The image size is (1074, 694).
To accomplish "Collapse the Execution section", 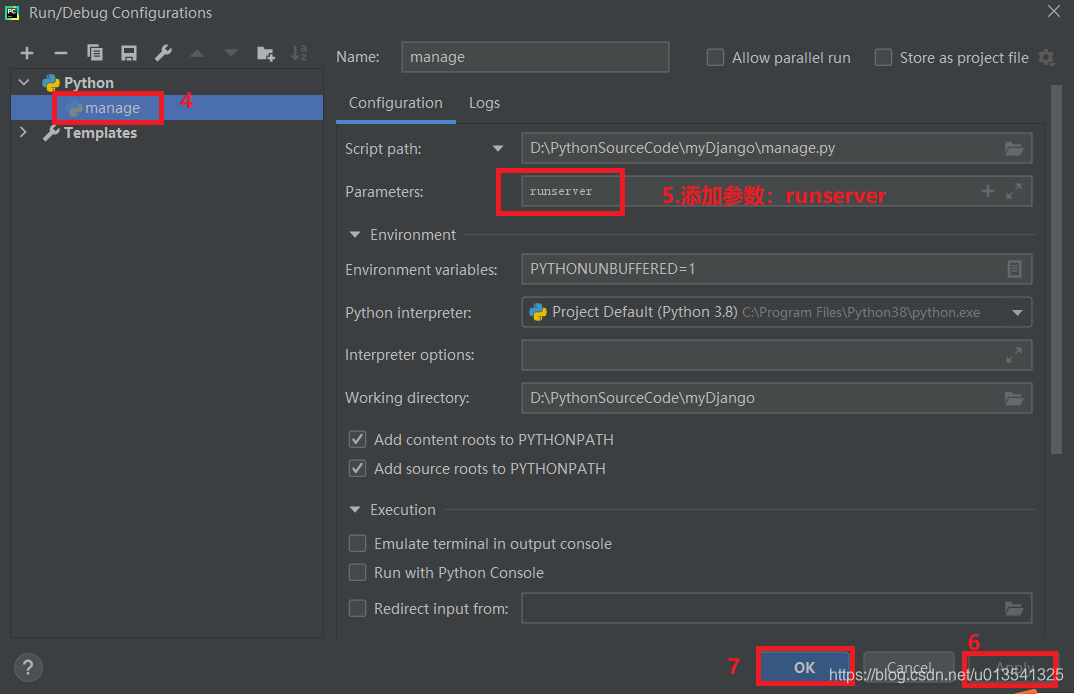I will (x=355, y=510).
